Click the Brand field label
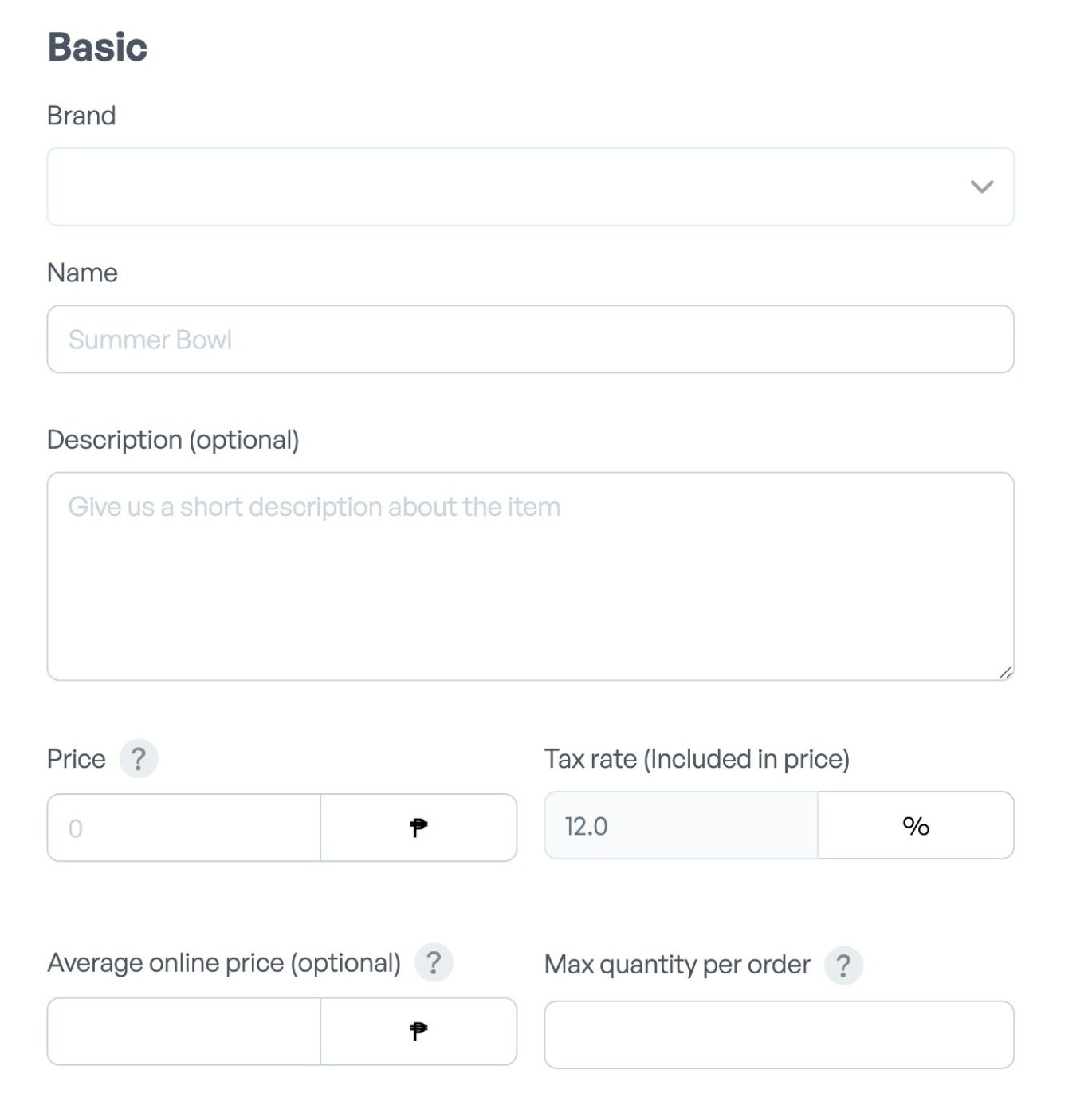 tap(81, 116)
